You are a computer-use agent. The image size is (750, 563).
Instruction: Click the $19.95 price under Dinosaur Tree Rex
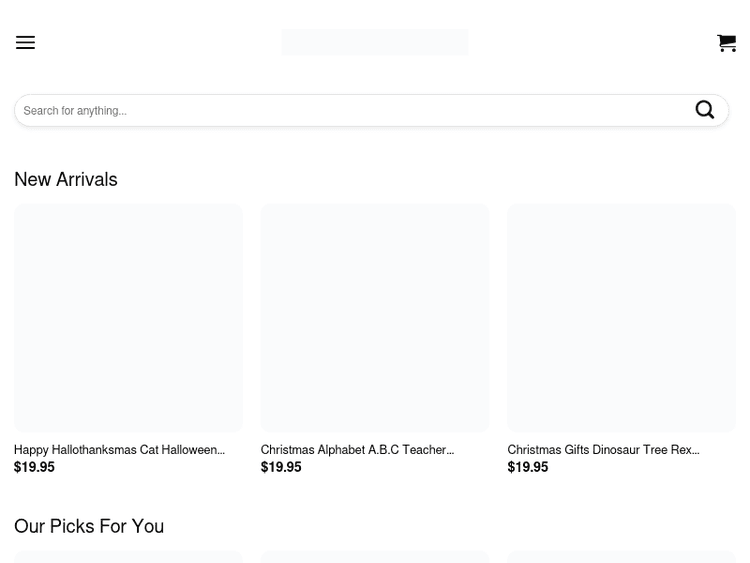(x=527, y=467)
